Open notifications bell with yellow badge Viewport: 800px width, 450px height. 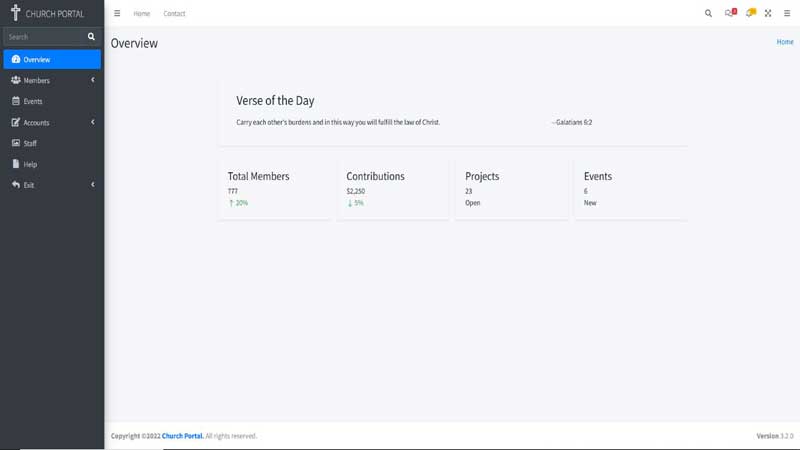point(749,14)
